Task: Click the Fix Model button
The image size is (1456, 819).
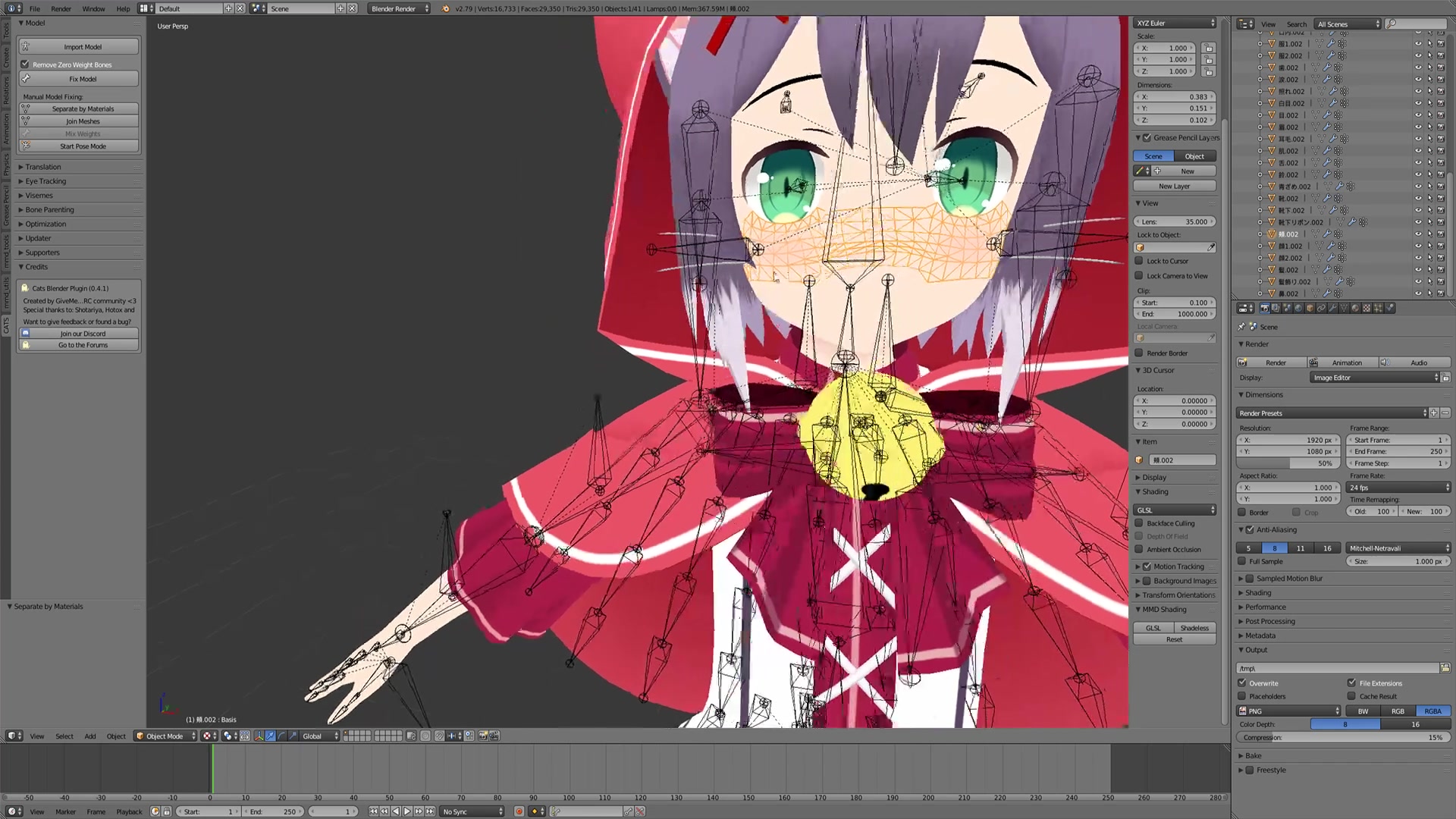Action: tap(83, 79)
